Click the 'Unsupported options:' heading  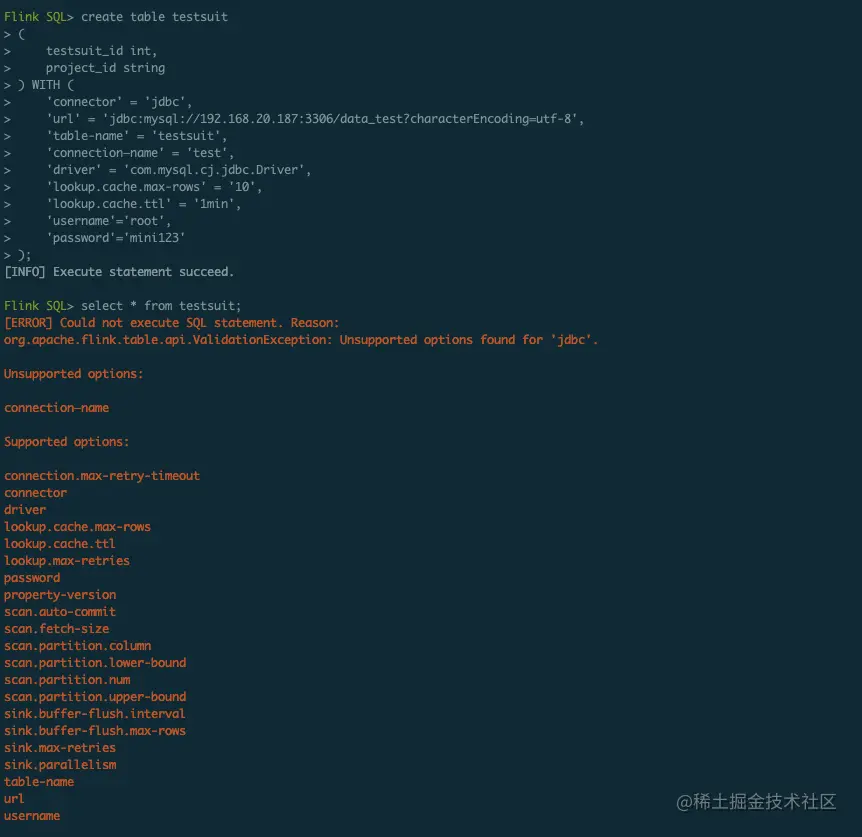click(74, 374)
